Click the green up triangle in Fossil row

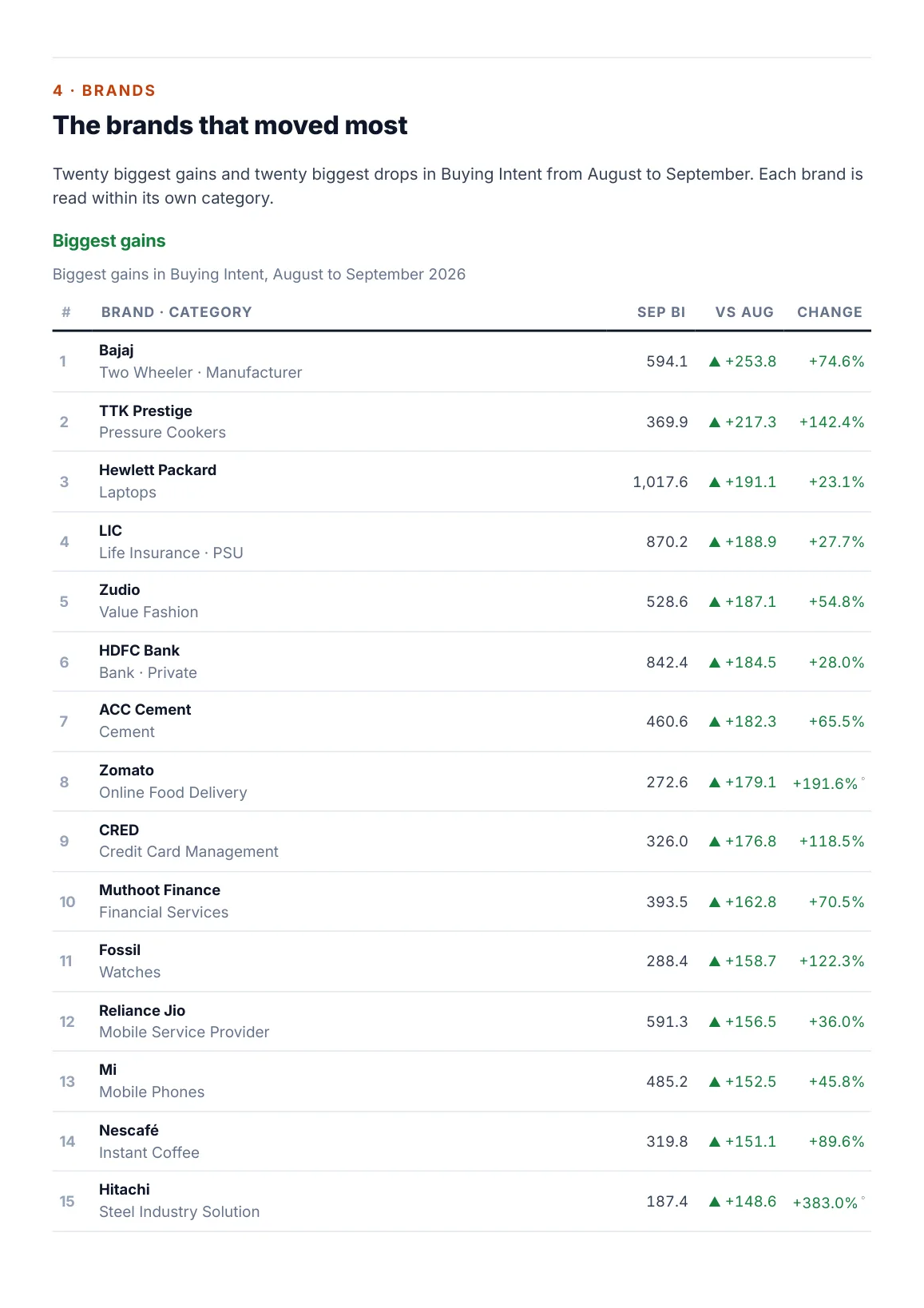point(715,961)
